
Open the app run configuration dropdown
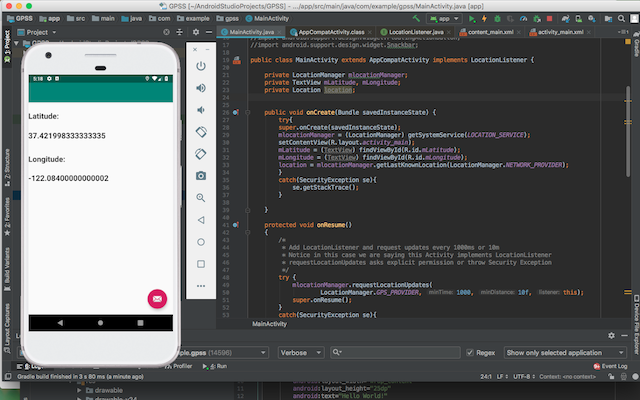coord(444,18)
